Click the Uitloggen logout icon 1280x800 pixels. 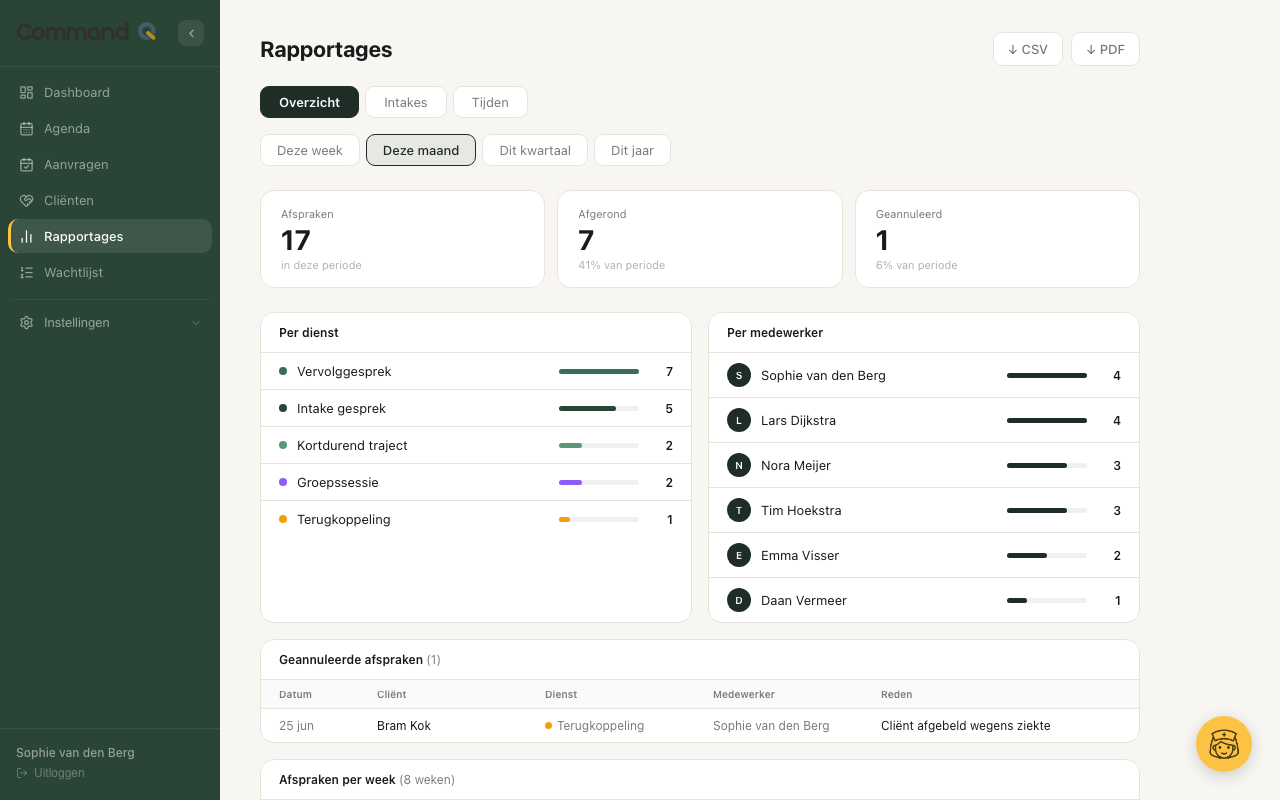22,773
